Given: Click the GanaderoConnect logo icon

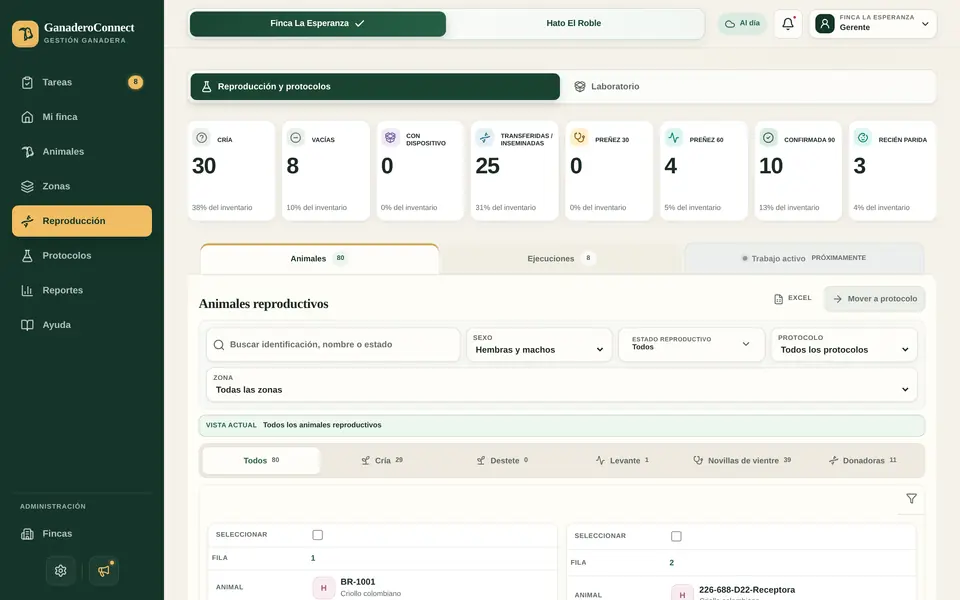Looking at the screenshot, I should point(25,34).
